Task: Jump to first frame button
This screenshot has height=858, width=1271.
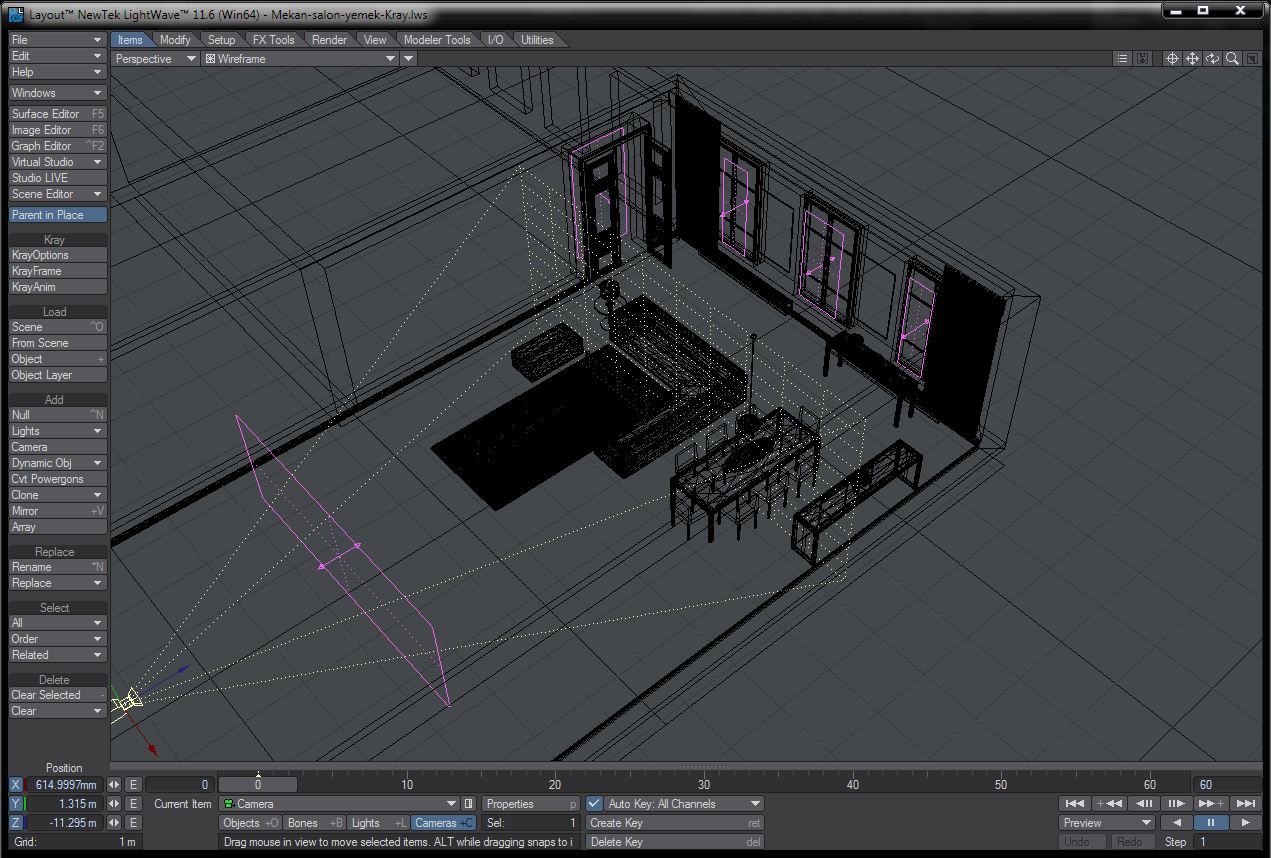Action: pyautogui.click(x=1074, y=803)
